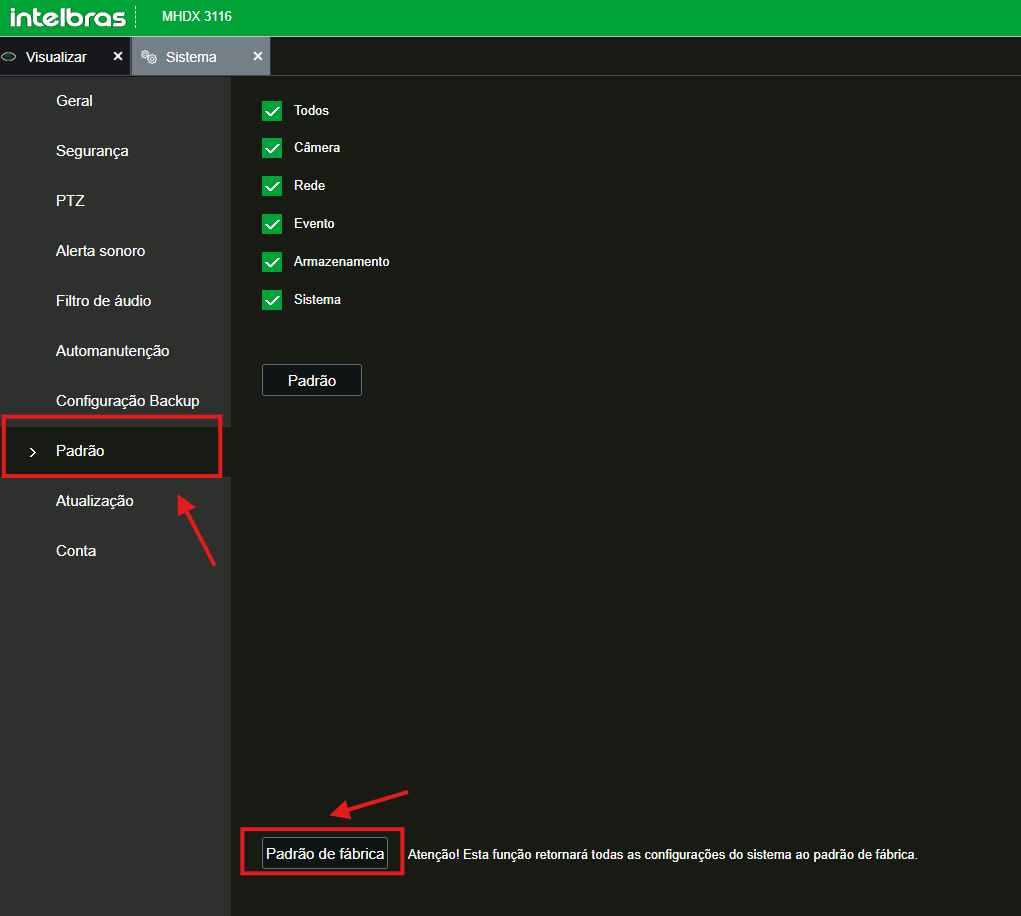The height and width of the screenshot is (916, 1021).
Task: Switch to the Sistema tab
Action: point(191,57)
